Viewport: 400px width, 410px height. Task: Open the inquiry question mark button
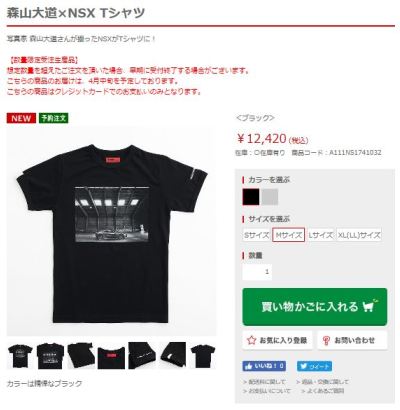(x=352, y=340)
